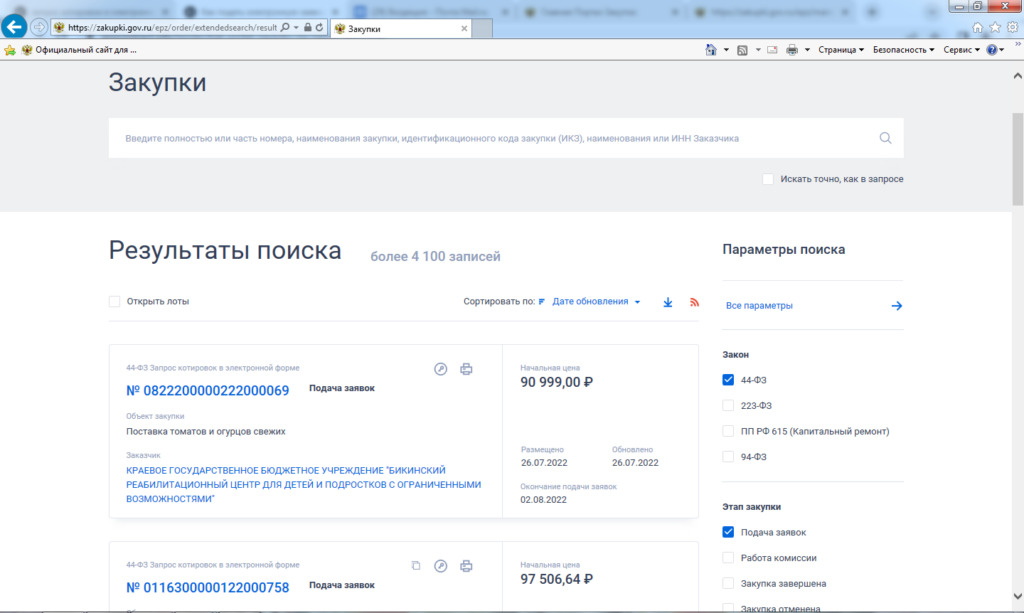Screen dimensions: 1024x613
Task: Enable the 'Искать точно, как в запросе' checkbox
Action: coord(768,179)
